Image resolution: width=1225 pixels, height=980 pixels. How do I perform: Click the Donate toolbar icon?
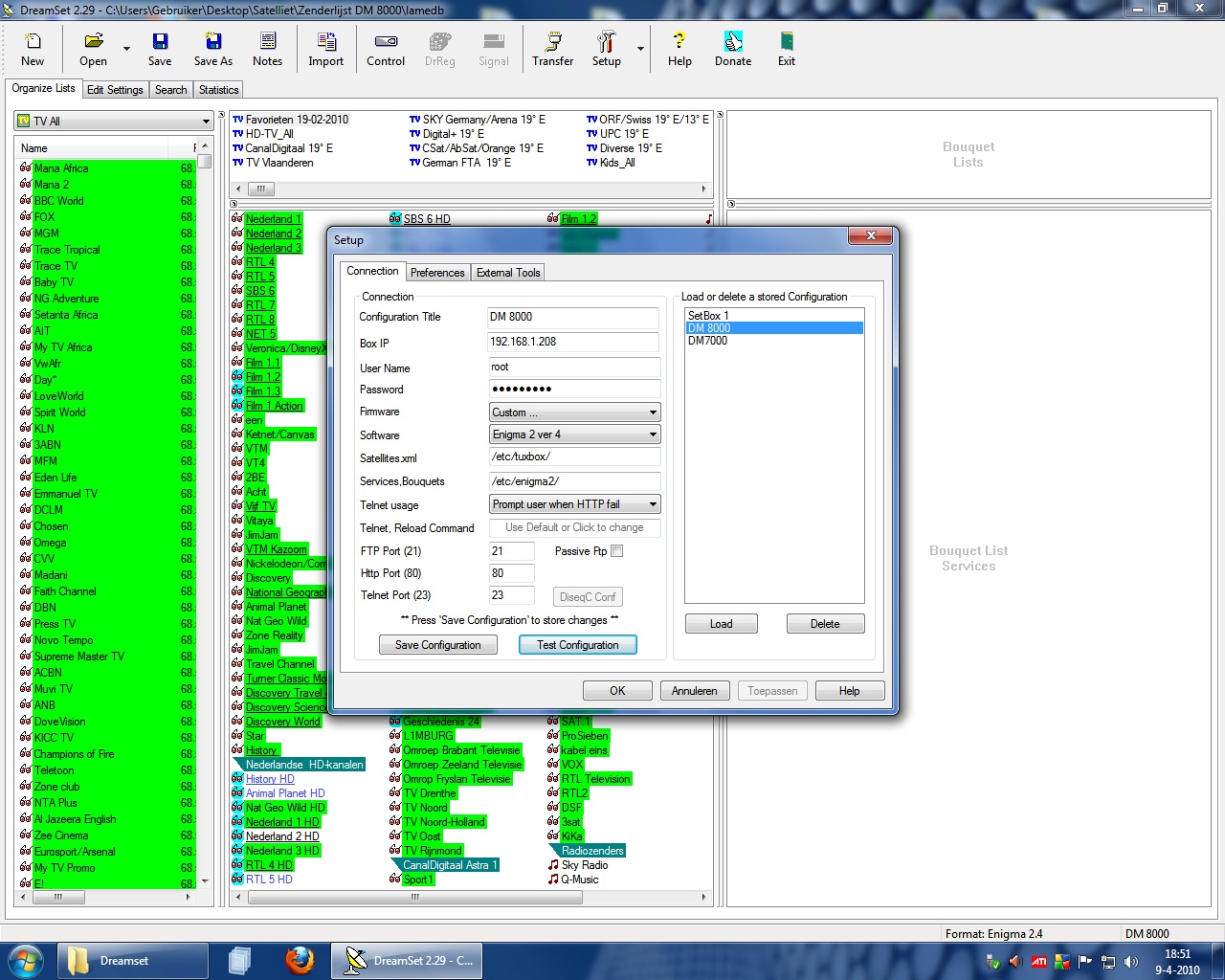pyautogui.click(x=733, y=50)
